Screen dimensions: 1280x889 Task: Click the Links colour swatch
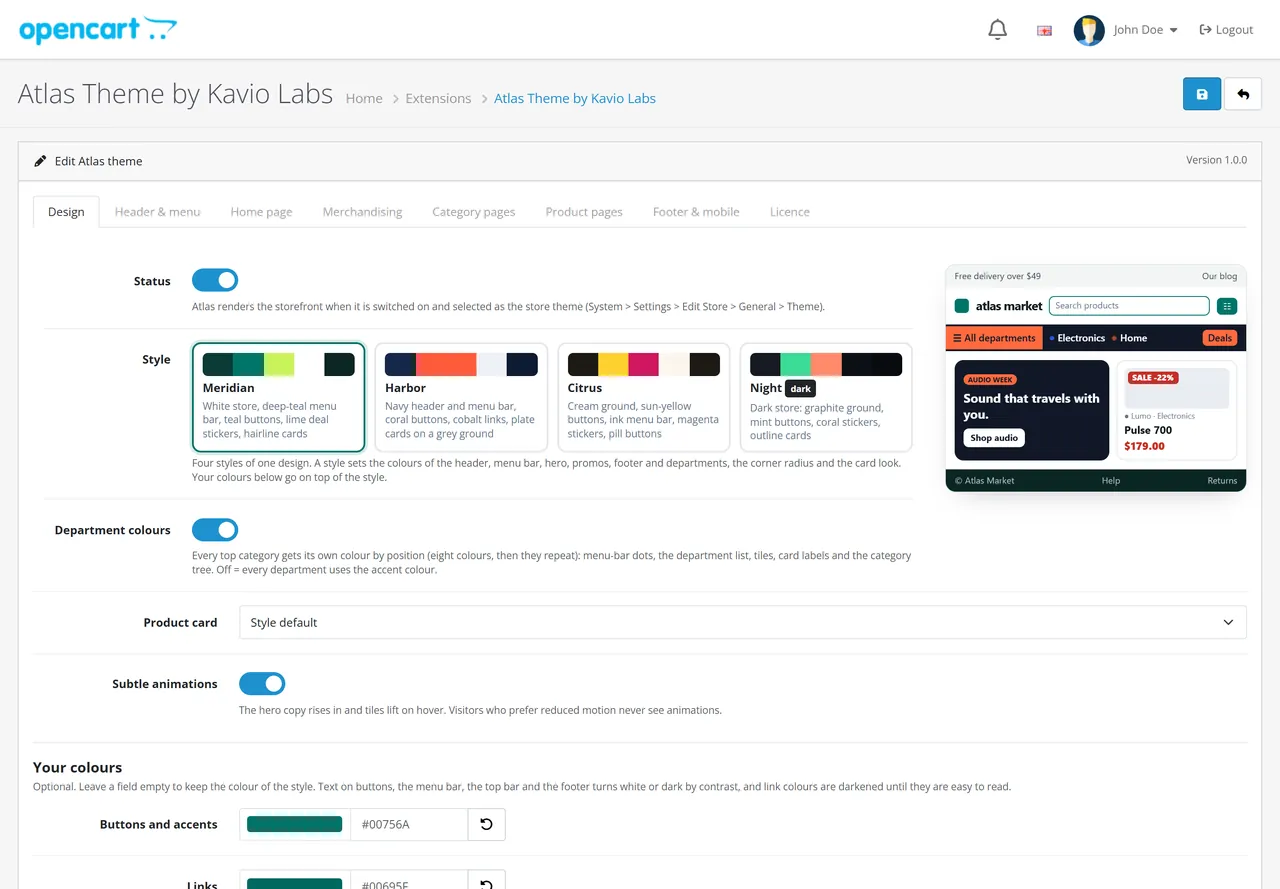pyautogui.click(x=294, y=884)
